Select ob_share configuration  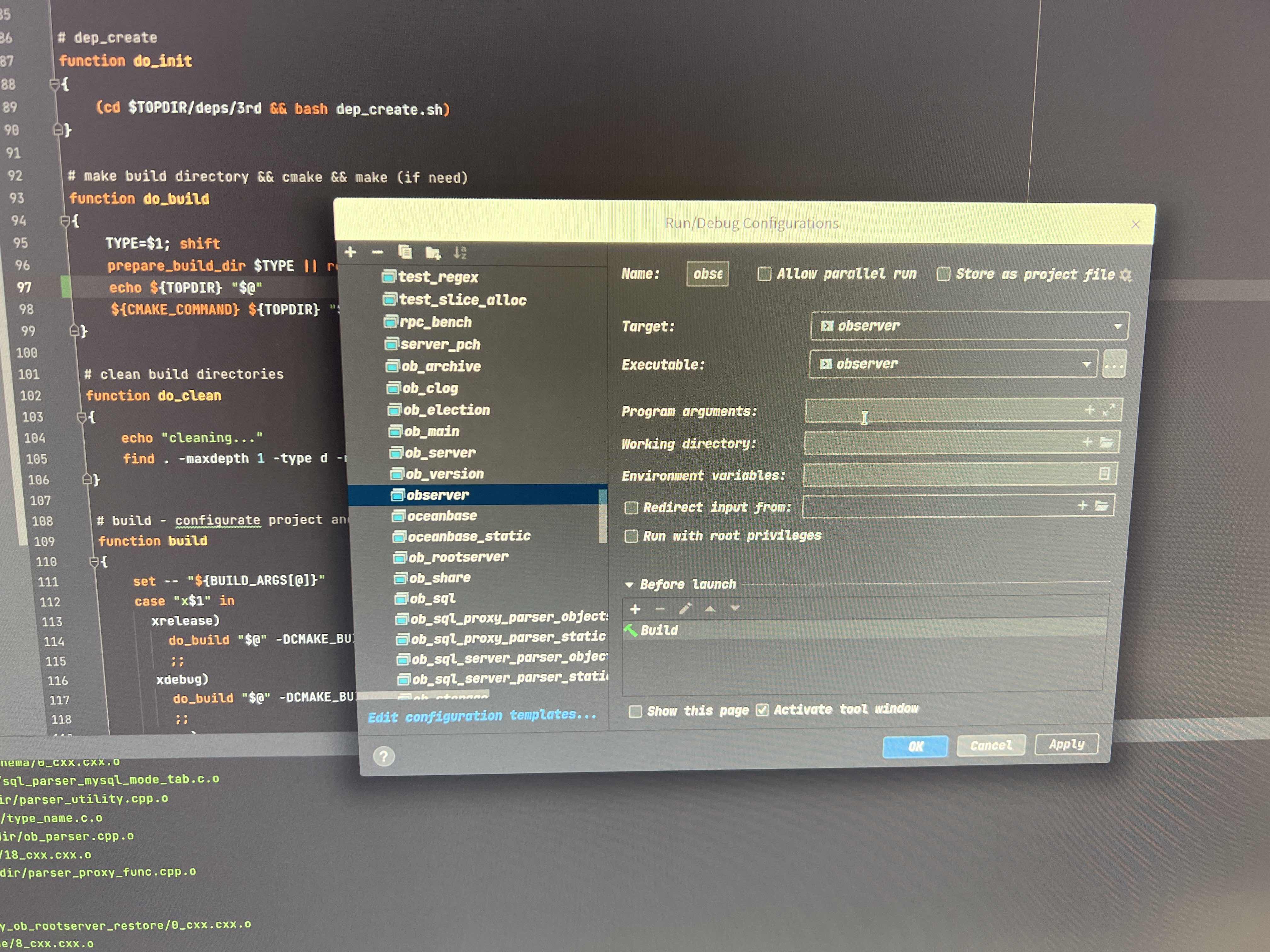tap(433, 578)
